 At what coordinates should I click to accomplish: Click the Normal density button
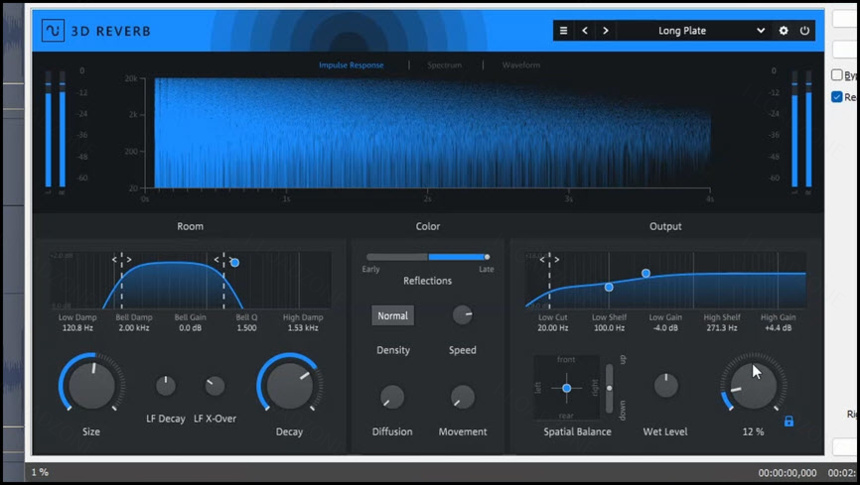click(393, 315)
